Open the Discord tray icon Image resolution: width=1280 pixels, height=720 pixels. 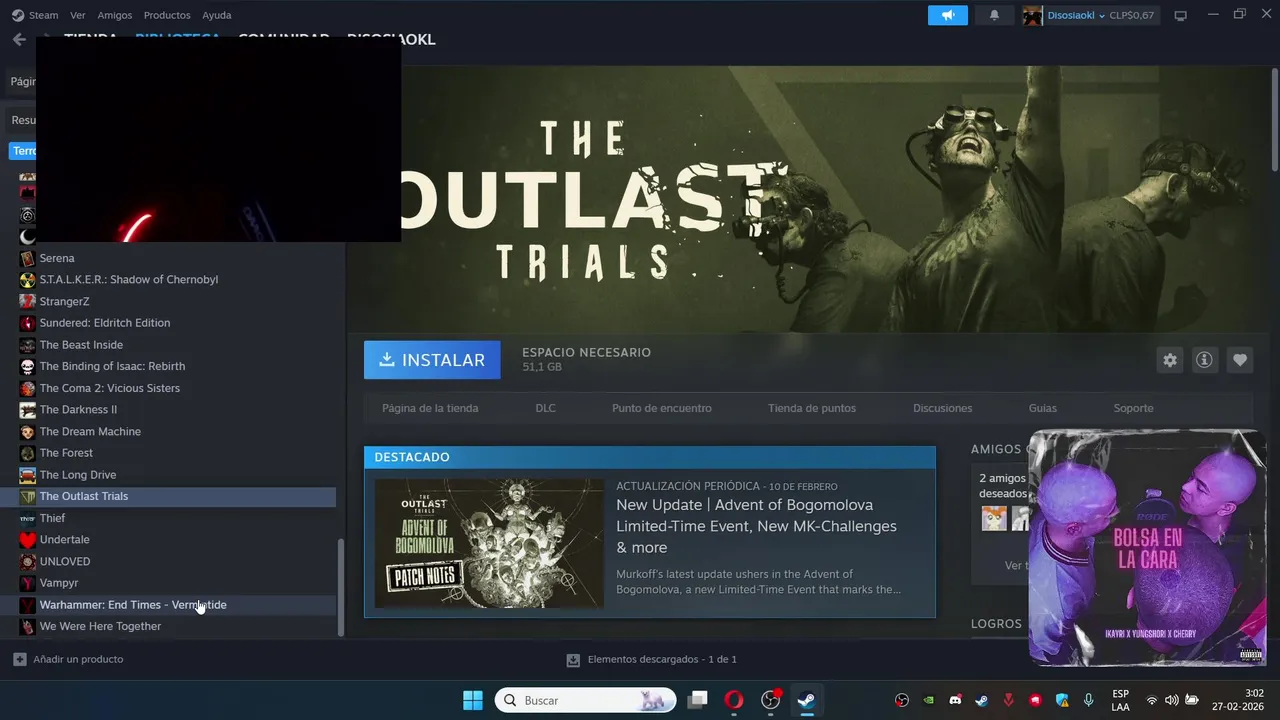955,700
